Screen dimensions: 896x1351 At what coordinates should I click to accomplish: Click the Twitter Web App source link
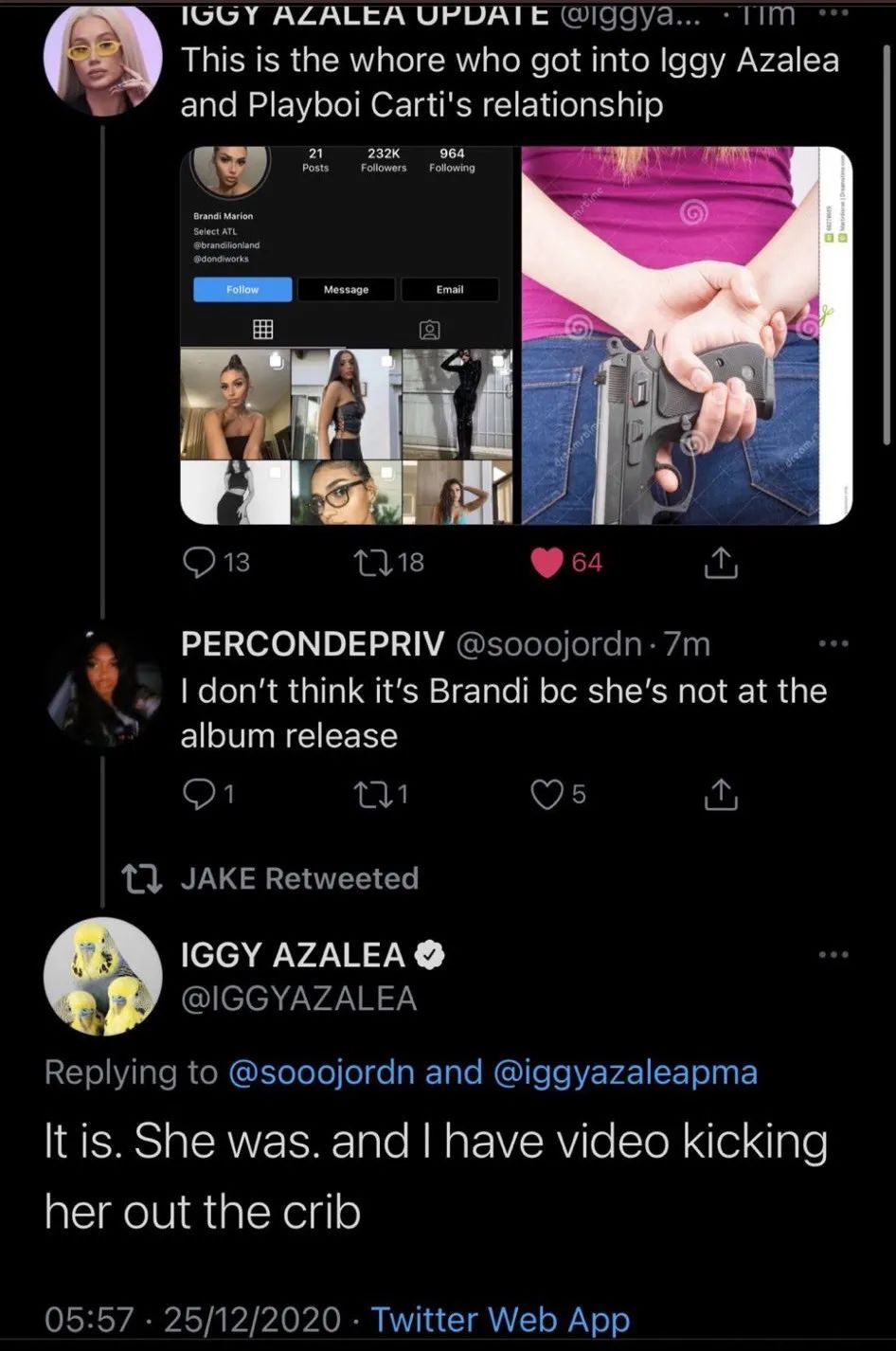[x=500, y=1319]
